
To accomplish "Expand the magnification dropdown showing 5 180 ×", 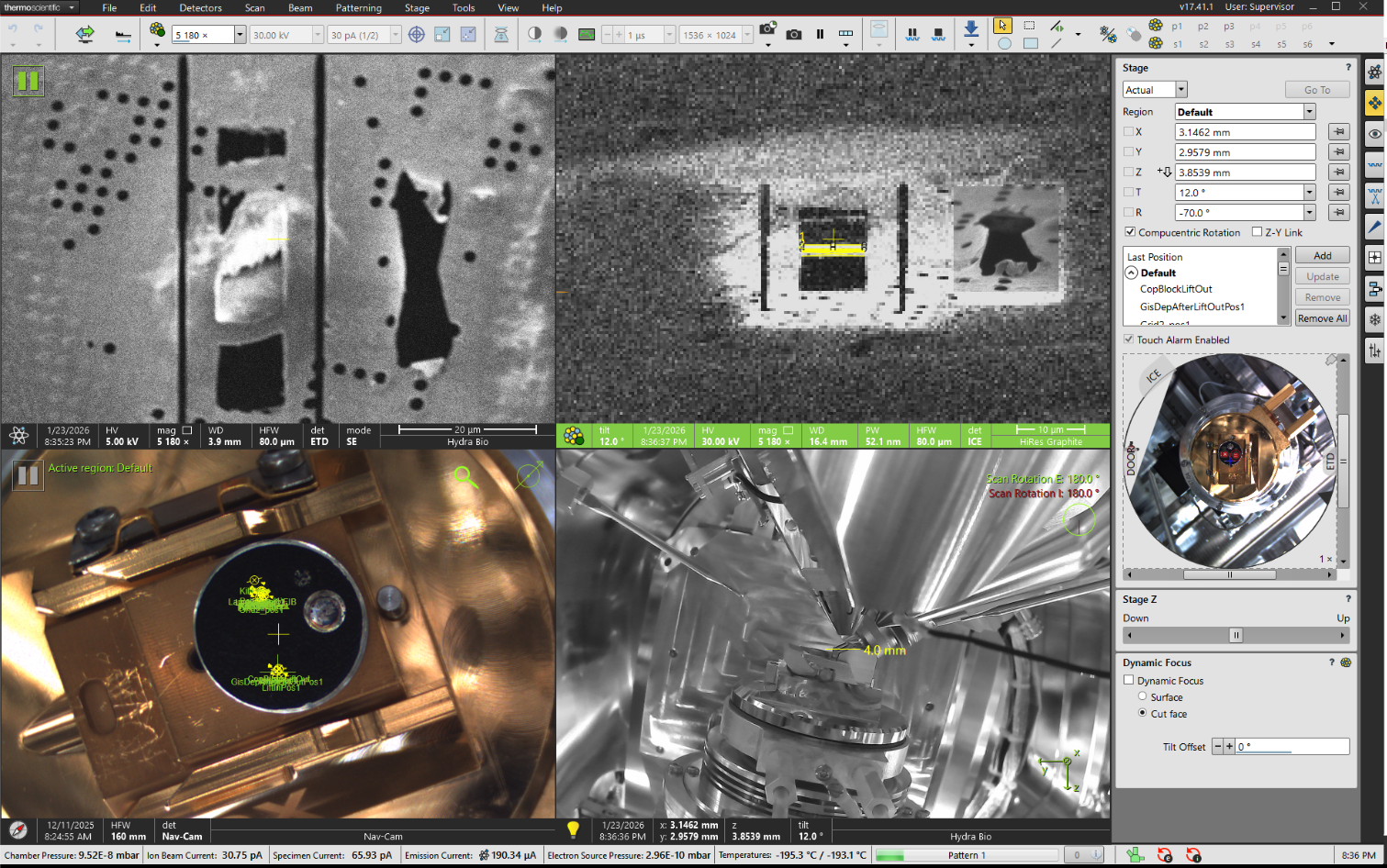I will point(240,35).
